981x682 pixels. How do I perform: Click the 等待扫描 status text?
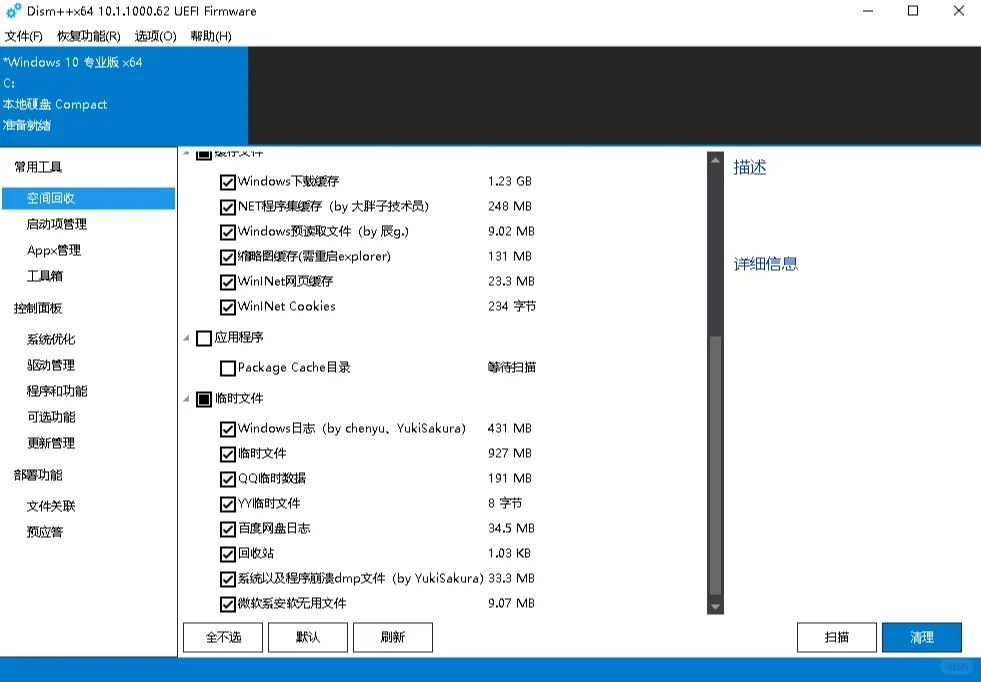(x=512, y=367)
